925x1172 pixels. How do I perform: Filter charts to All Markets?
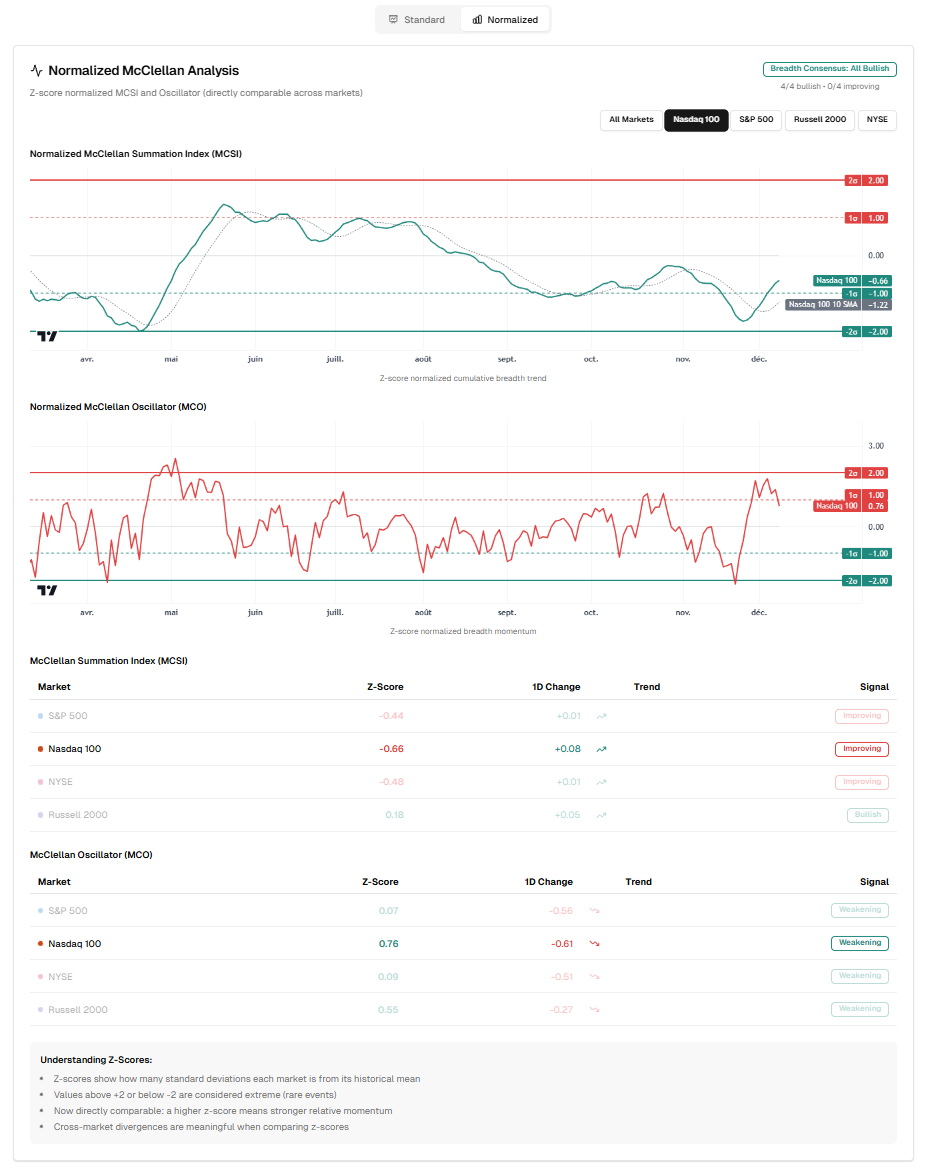point(631,120)
